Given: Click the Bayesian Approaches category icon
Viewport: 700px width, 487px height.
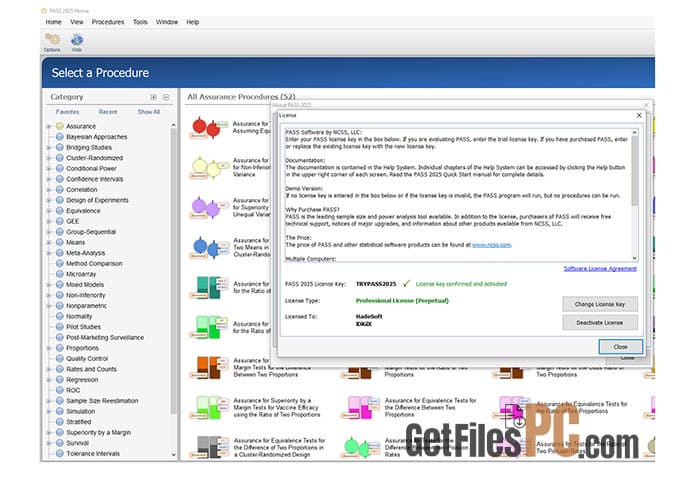Looking at the screenshot, I should pyautogui.click(x=59, y=137).
